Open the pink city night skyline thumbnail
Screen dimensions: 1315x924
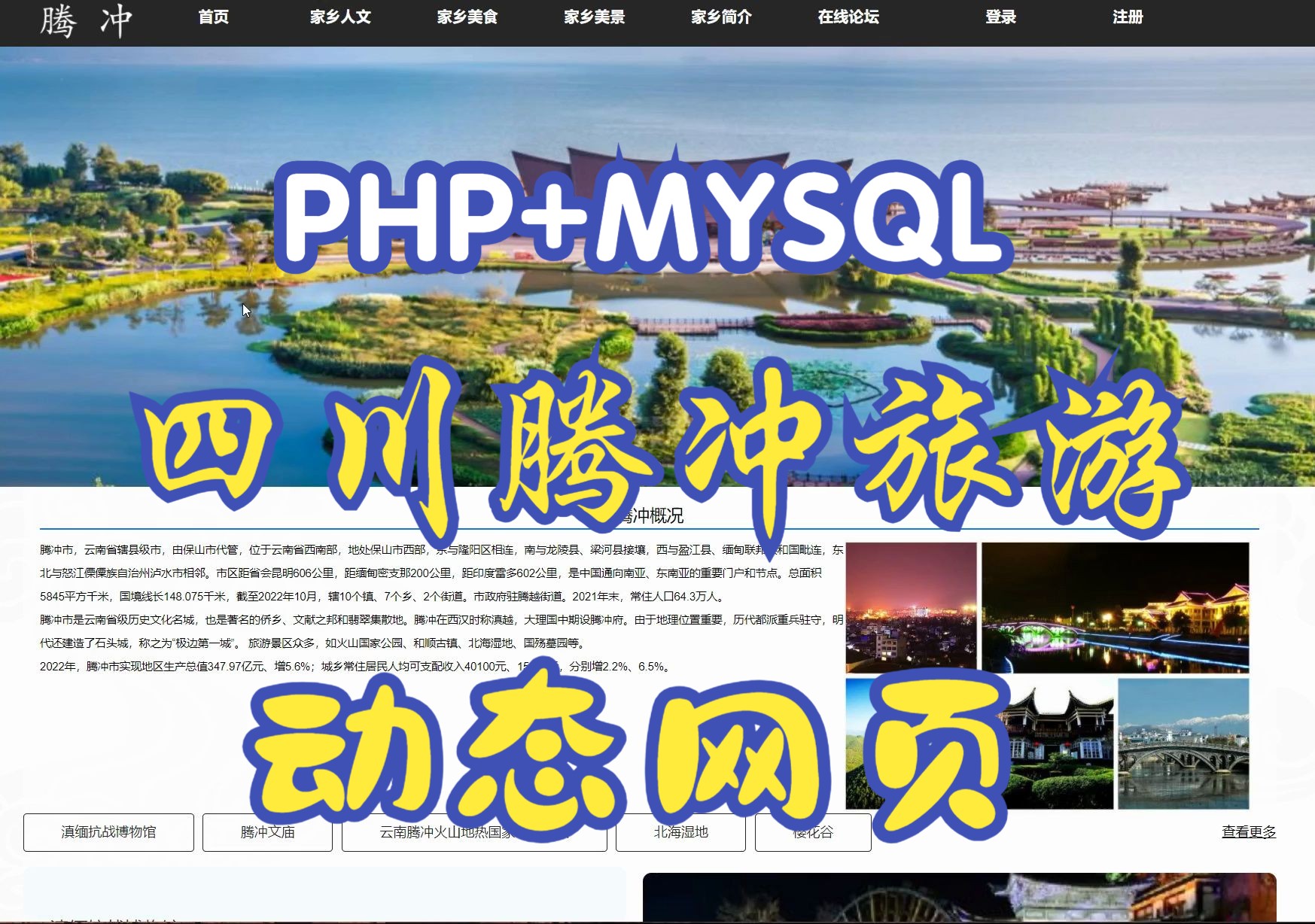[911, 607]
